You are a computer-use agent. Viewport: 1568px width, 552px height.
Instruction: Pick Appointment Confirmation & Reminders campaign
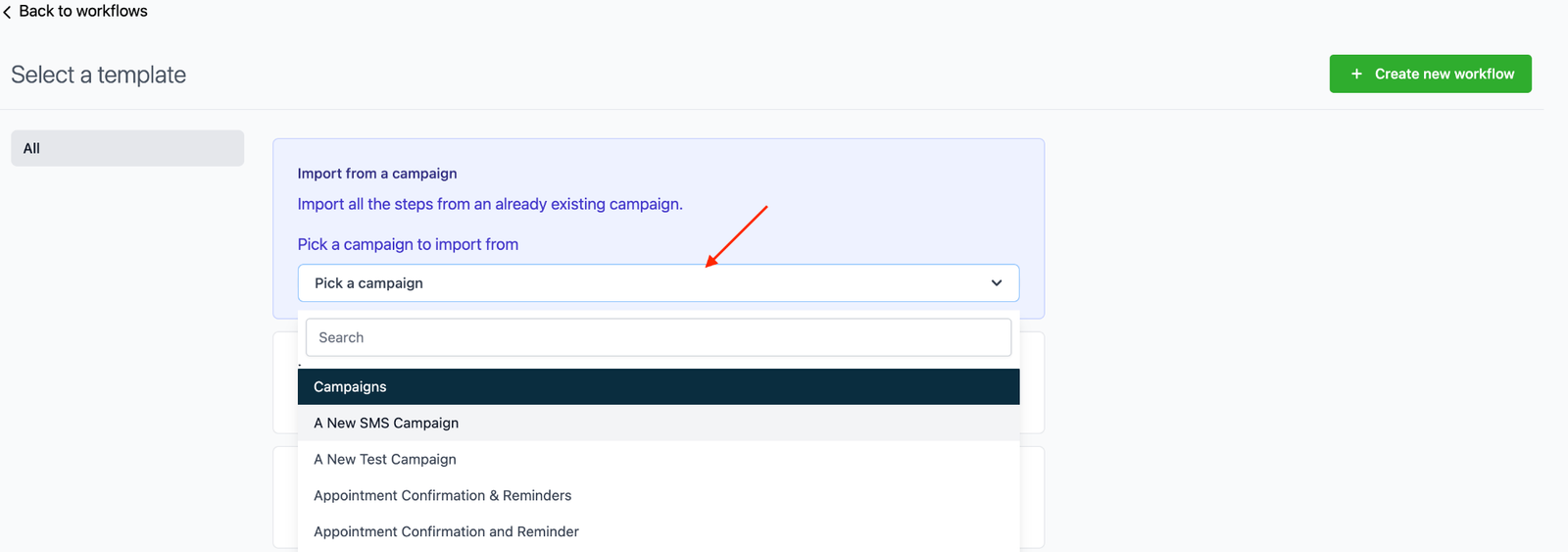pos(442,496)
